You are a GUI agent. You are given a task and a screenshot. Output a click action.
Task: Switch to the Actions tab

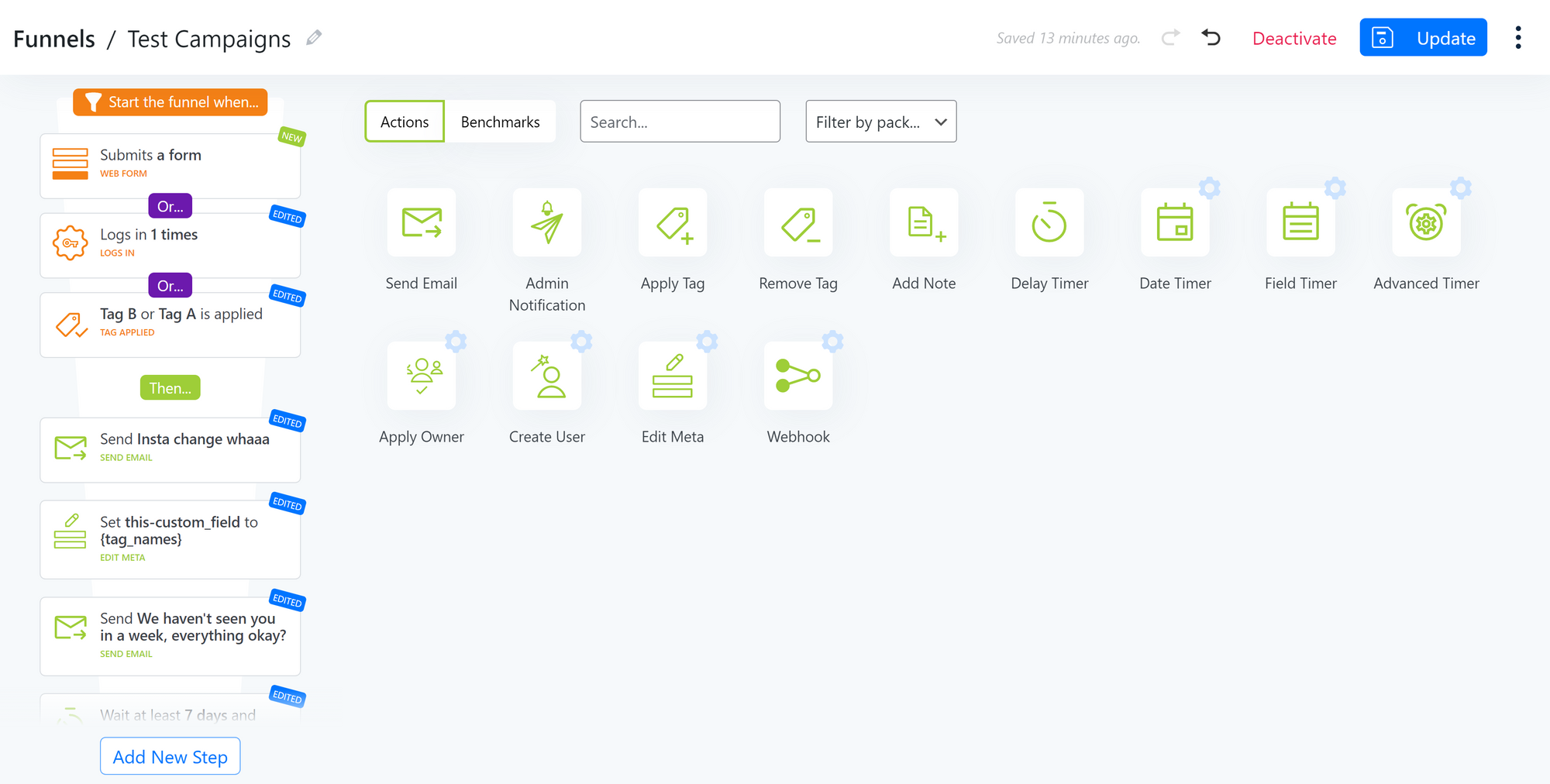(405, 122)
